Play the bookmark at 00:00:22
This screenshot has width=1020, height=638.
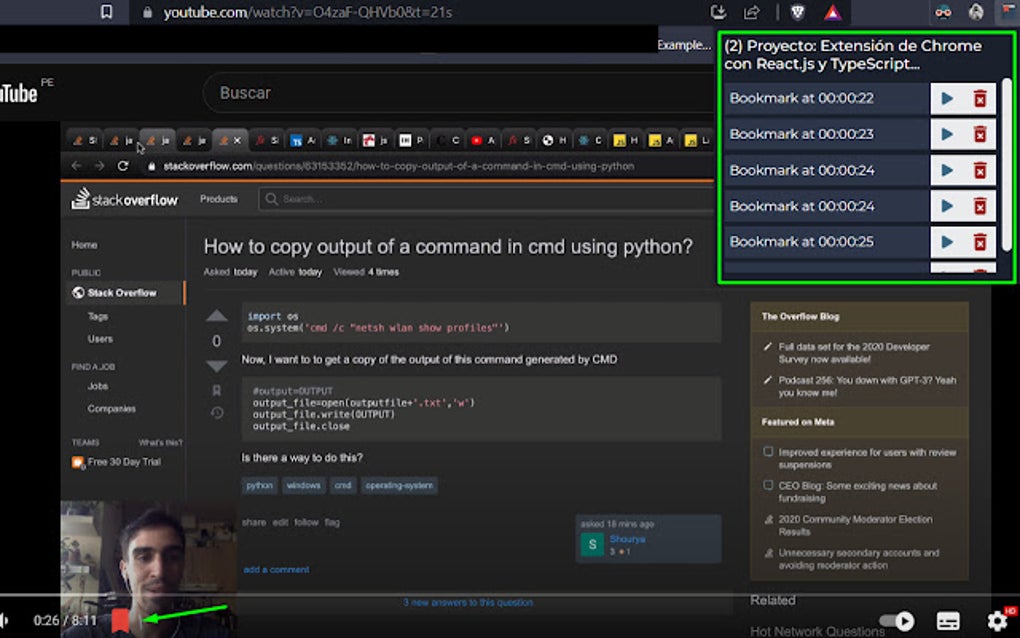944,98
